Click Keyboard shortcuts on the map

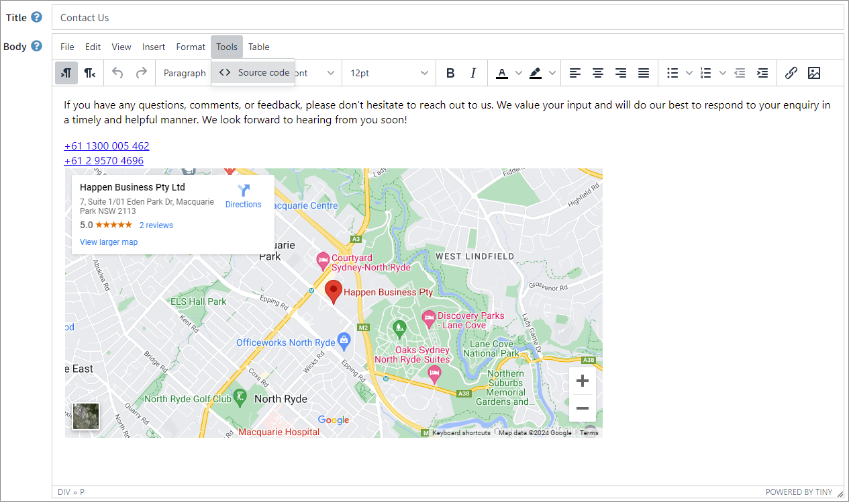(461, 433)
